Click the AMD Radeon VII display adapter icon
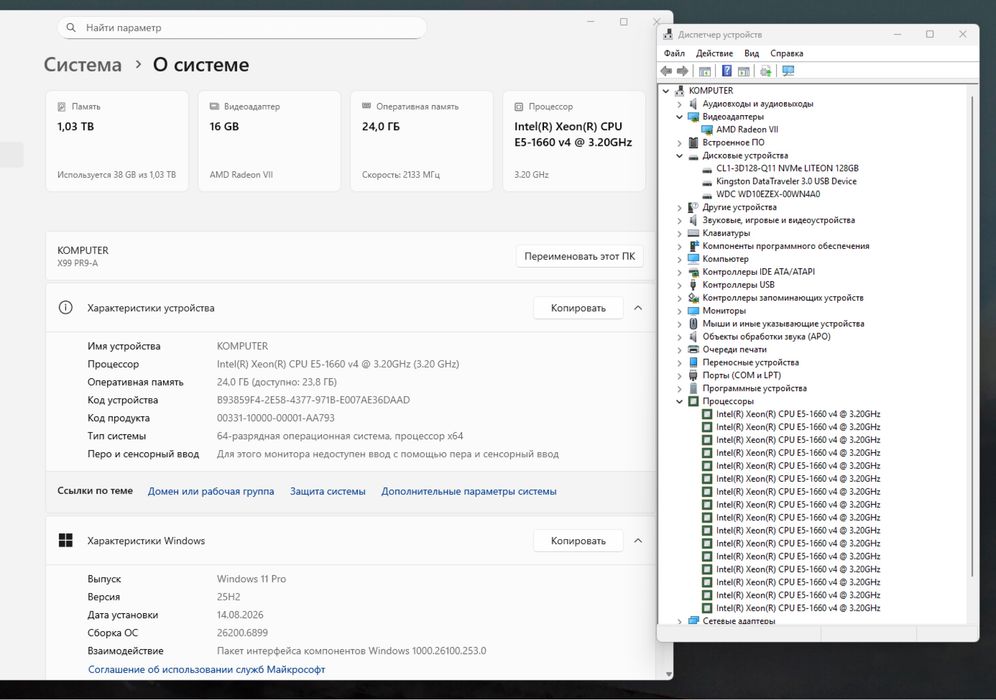Screen dimensions: 996x700 (707, 130)
